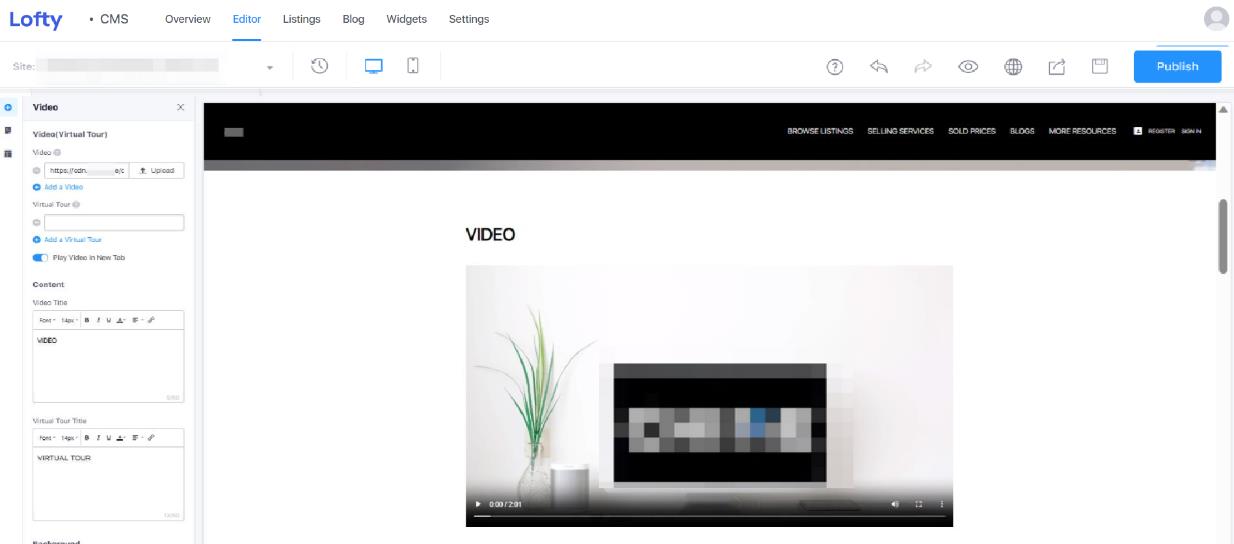Open BLOGS in site preview menu
The width and height of the screenshot is (1234, 544).
coord(1022,131)
